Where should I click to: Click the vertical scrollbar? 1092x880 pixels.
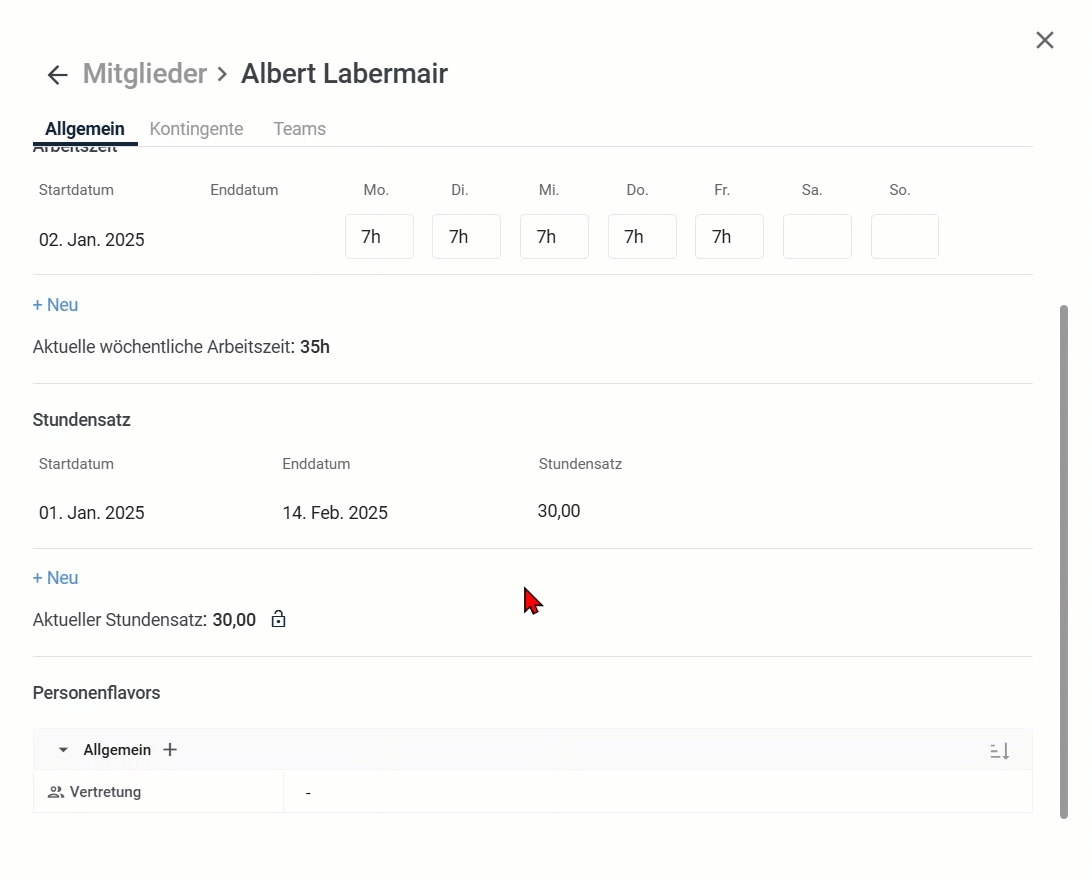click(1064, 560)
